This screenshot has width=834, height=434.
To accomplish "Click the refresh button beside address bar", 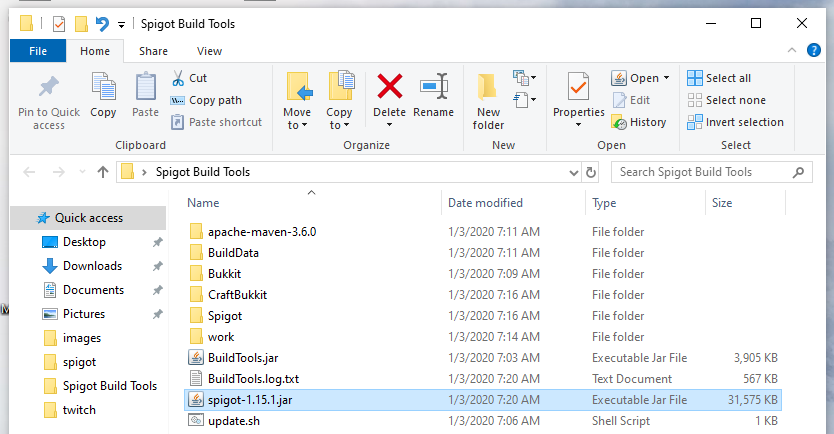I will [591, 172].
